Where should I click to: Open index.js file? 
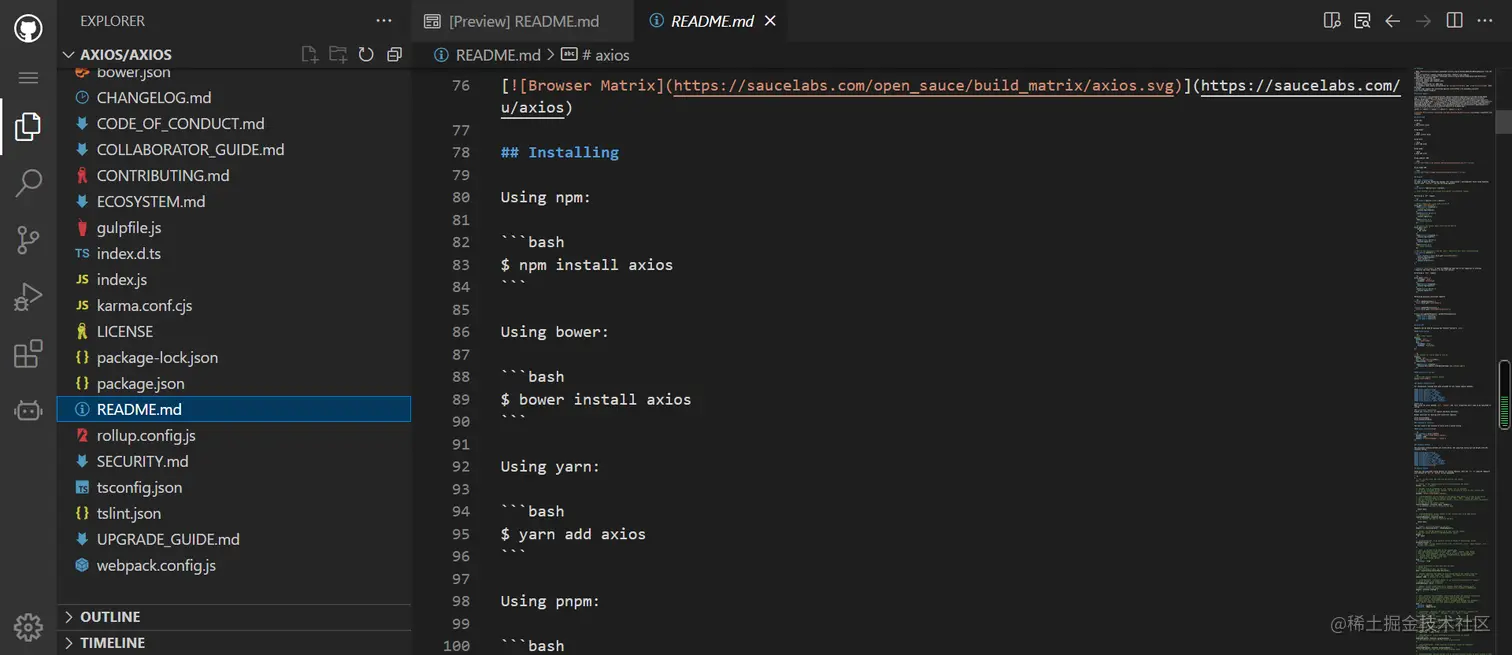[x=234, y=280]
